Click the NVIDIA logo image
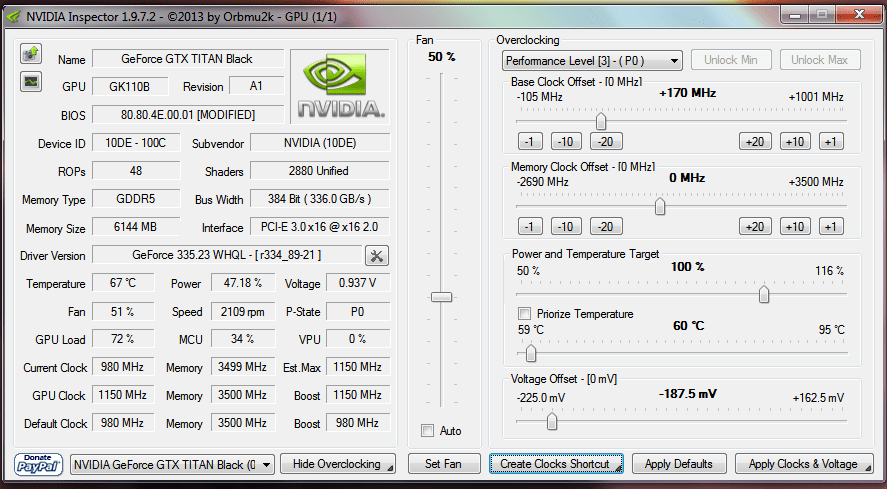This screenshot has width=887, height=489. (x=341, y=86)
